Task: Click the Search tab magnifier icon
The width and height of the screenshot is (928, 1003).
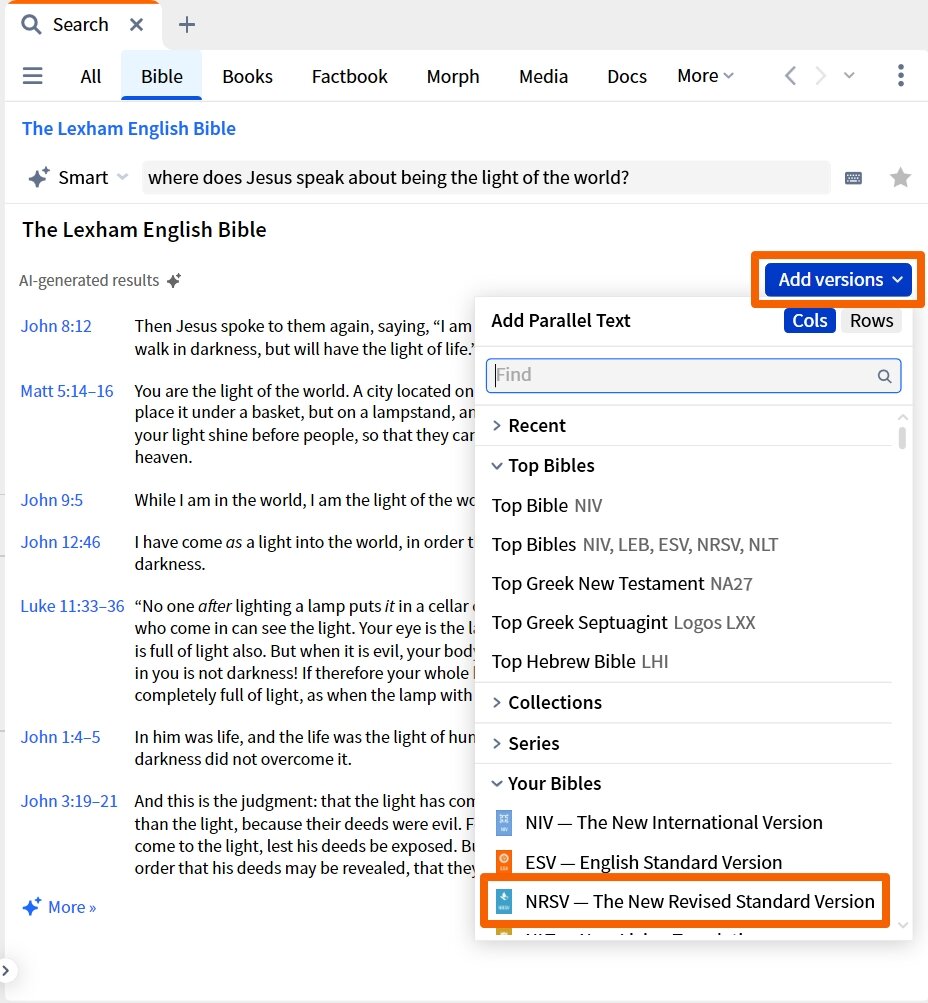Action: coord(31,25)
